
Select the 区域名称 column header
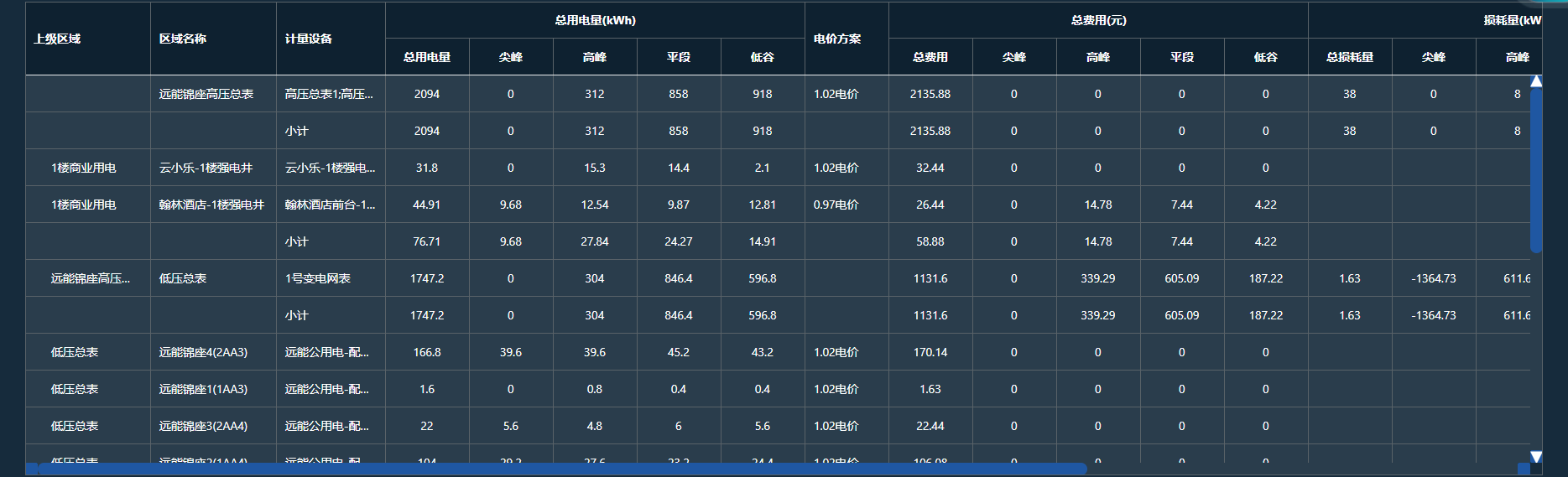point(183,39)
